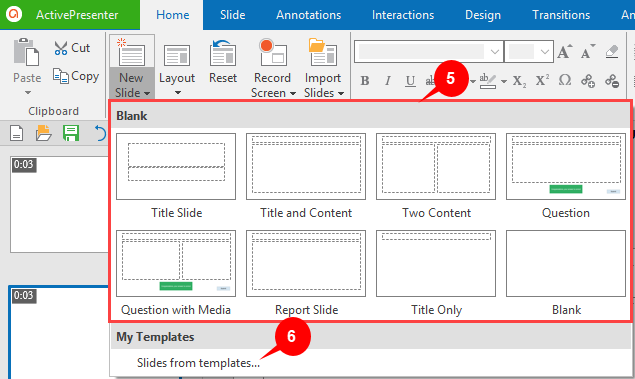Click the New Slide icon
Screen dimensions: 635x379
132,53
